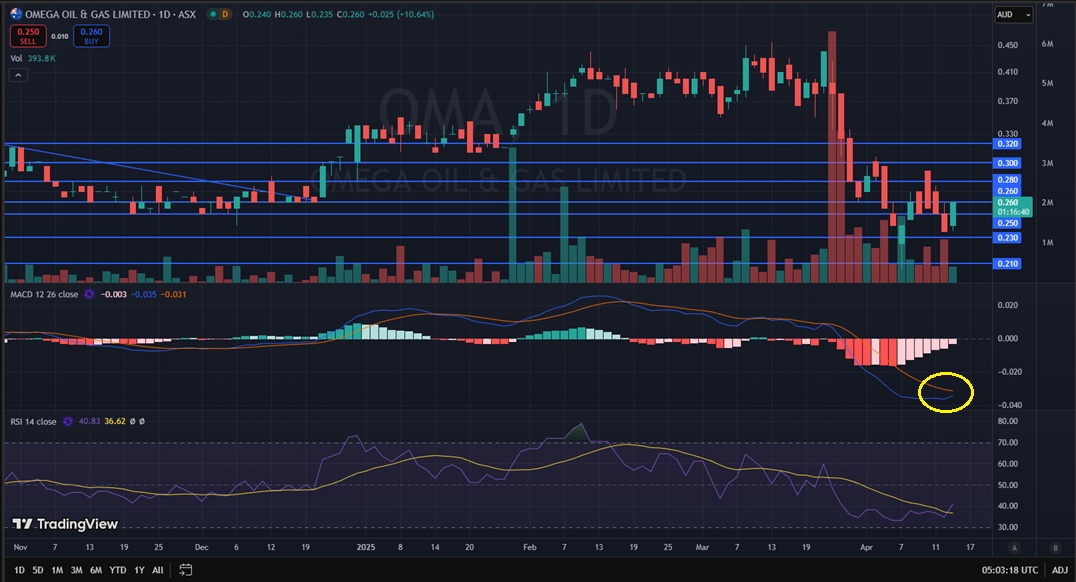
Task: Click the RSI average value 36.62
Action: 115,421
